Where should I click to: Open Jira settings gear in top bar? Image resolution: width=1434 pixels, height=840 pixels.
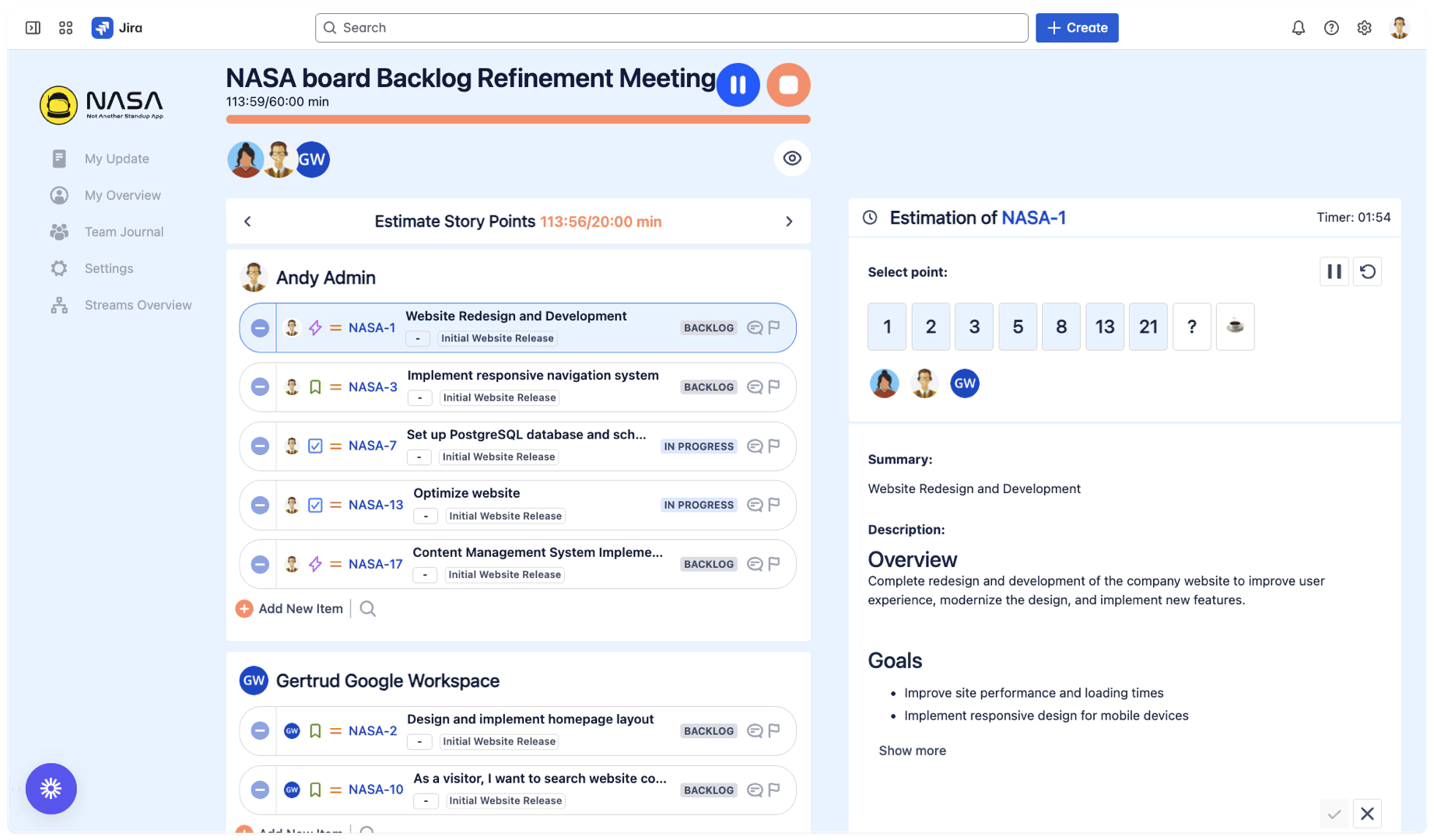point(1364,28)
